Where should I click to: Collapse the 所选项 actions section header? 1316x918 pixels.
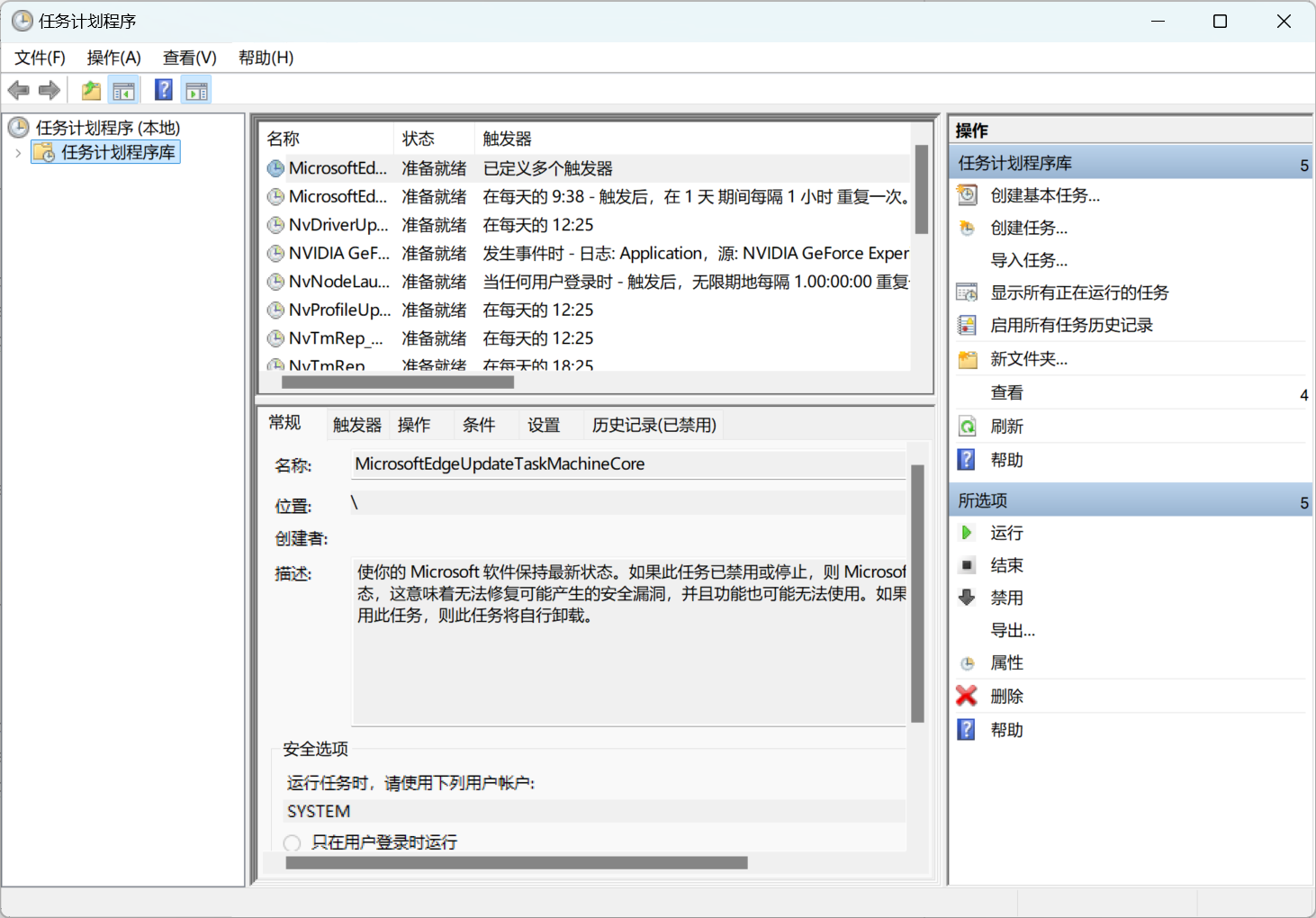(1131, 500)
